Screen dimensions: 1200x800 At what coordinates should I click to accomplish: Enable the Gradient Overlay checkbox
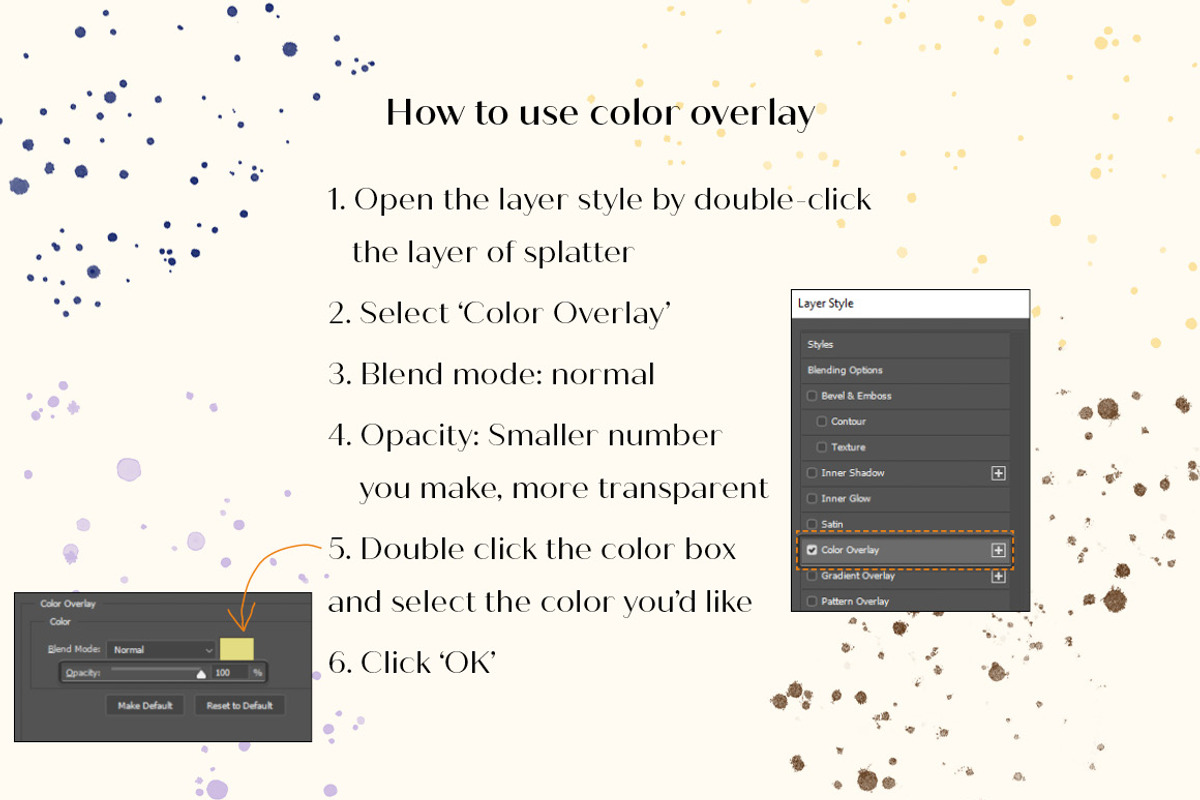(x=812, y=576)
